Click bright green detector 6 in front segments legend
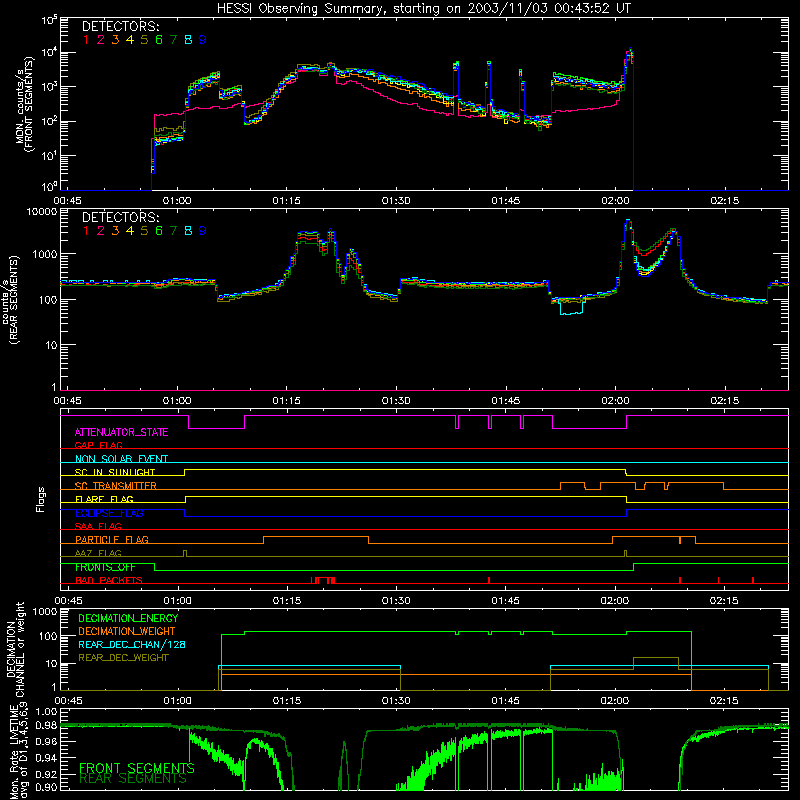 159,40
